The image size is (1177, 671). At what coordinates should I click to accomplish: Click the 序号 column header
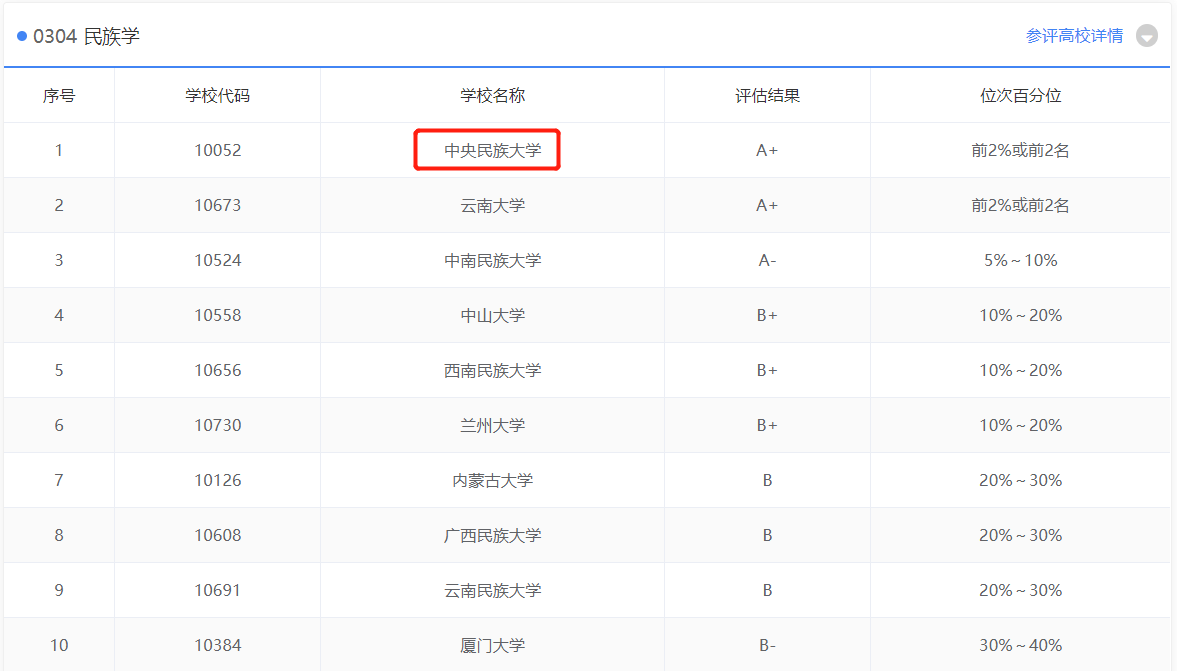pos(59,96)
